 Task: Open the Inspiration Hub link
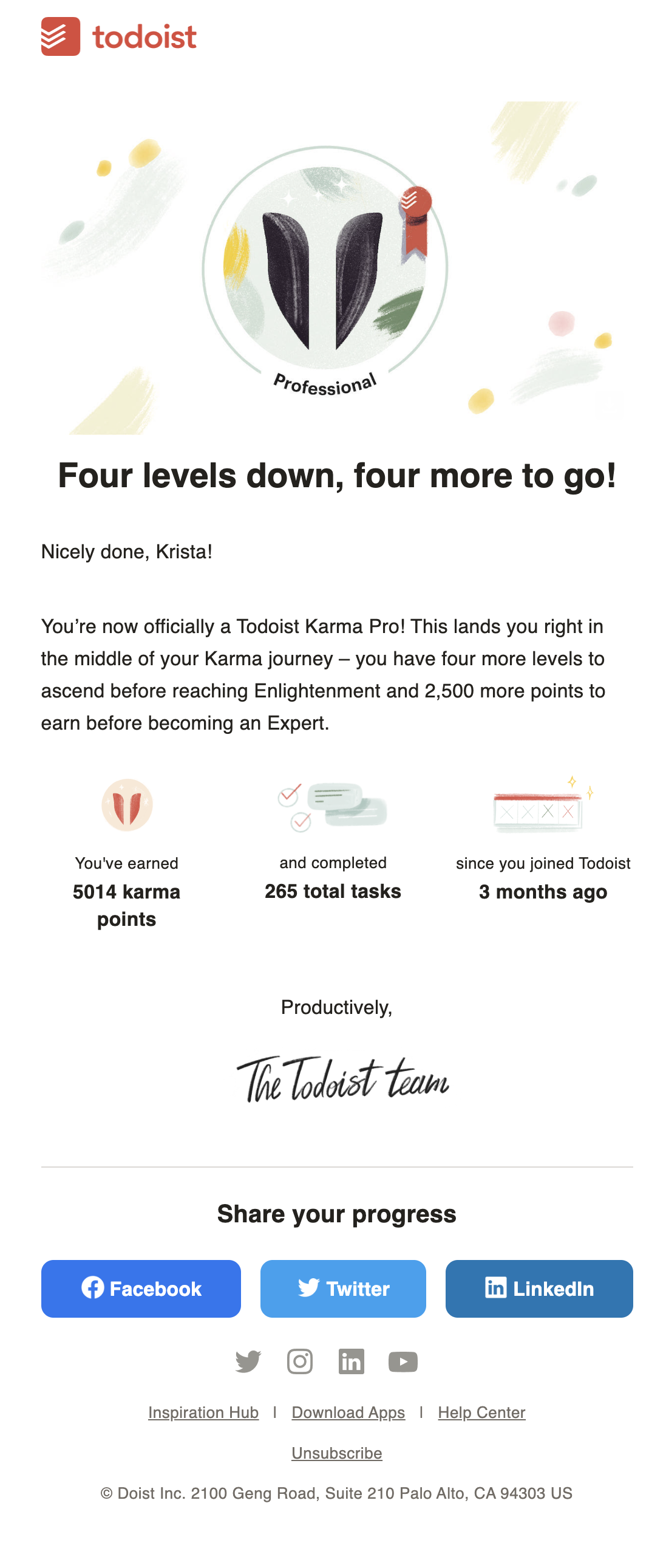click(x=204, y=1412)
